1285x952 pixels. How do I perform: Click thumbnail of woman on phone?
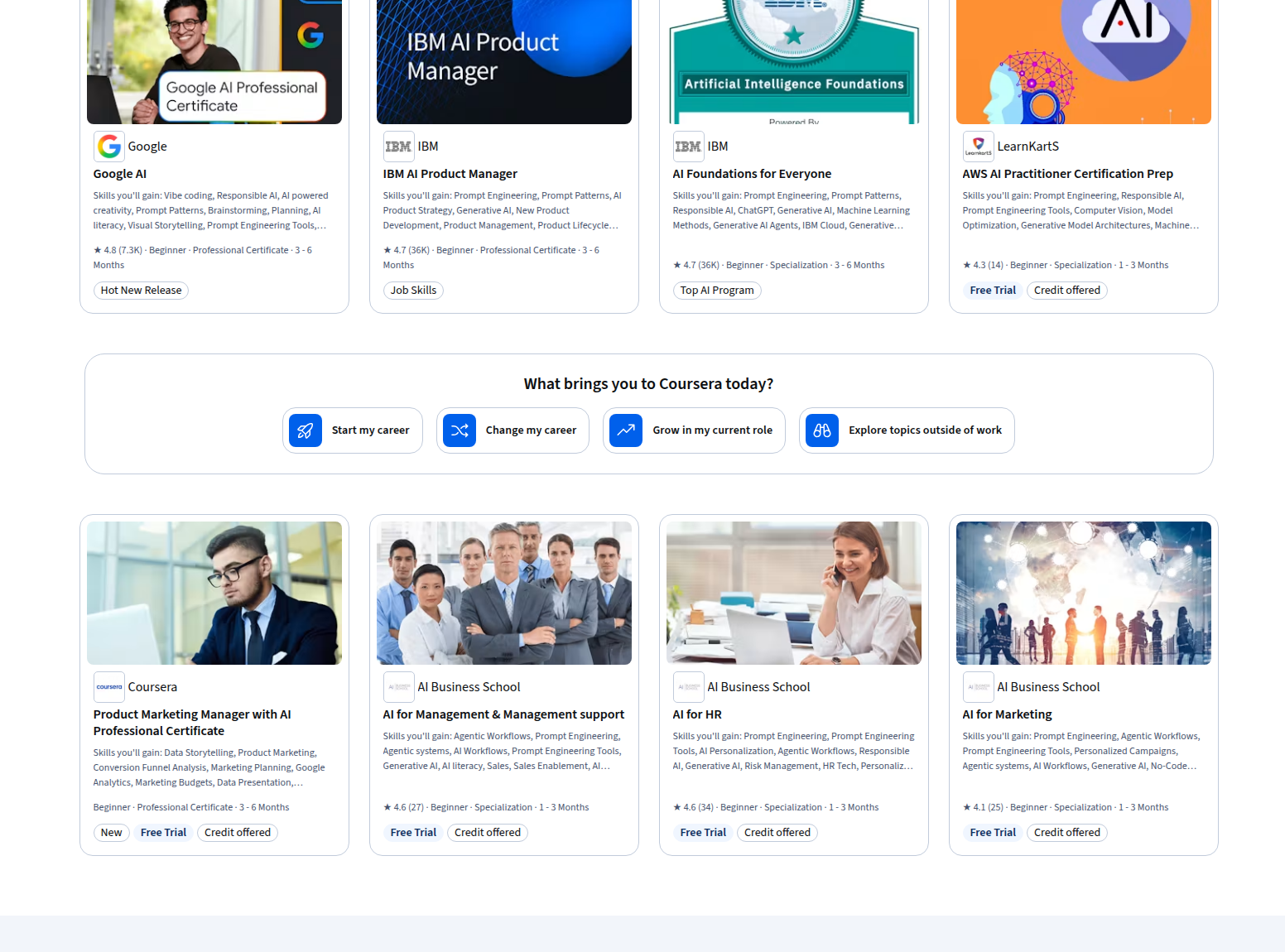click(794, 593)
